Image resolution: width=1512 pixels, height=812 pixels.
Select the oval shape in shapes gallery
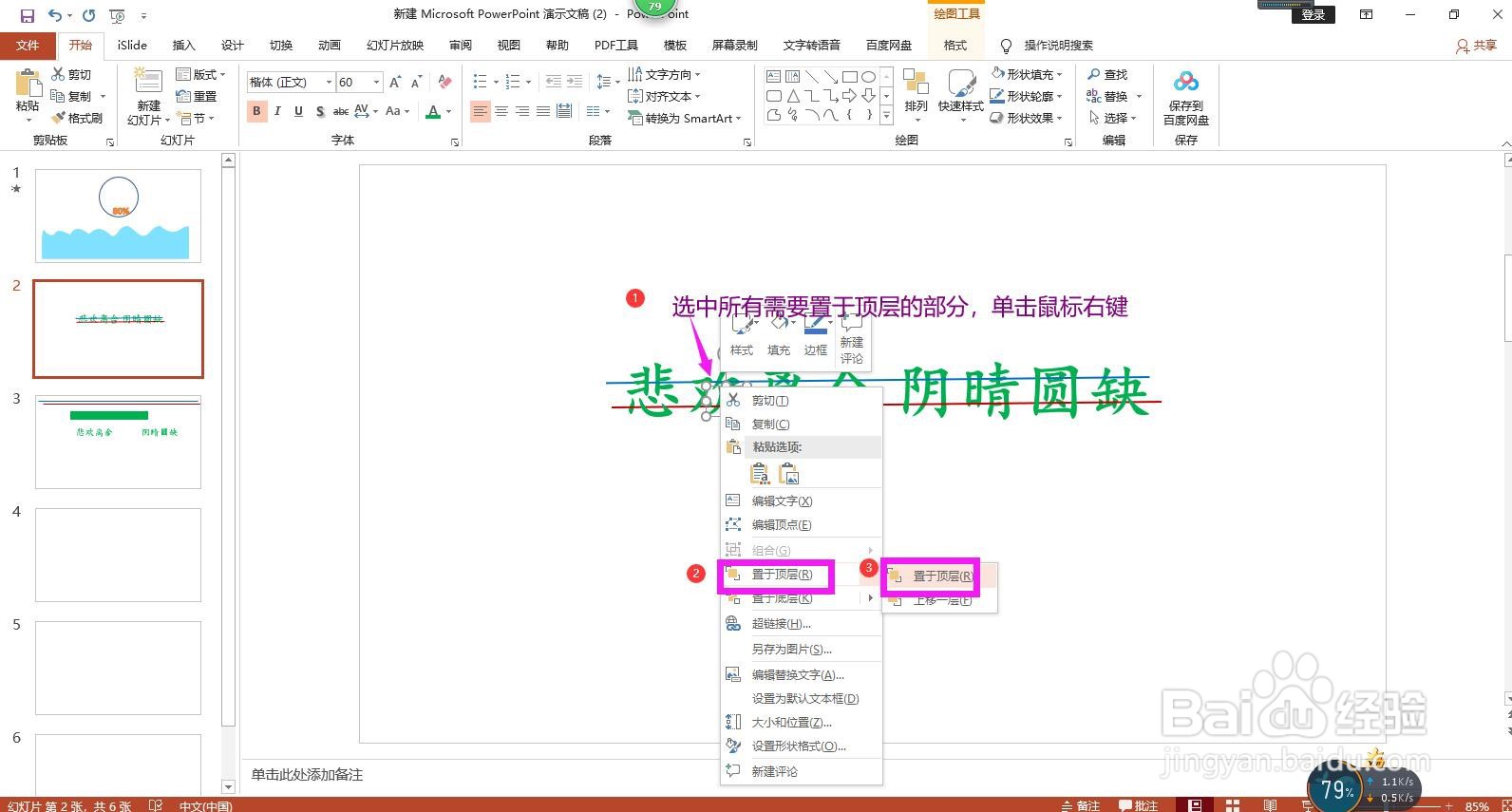tap(868, 77)
